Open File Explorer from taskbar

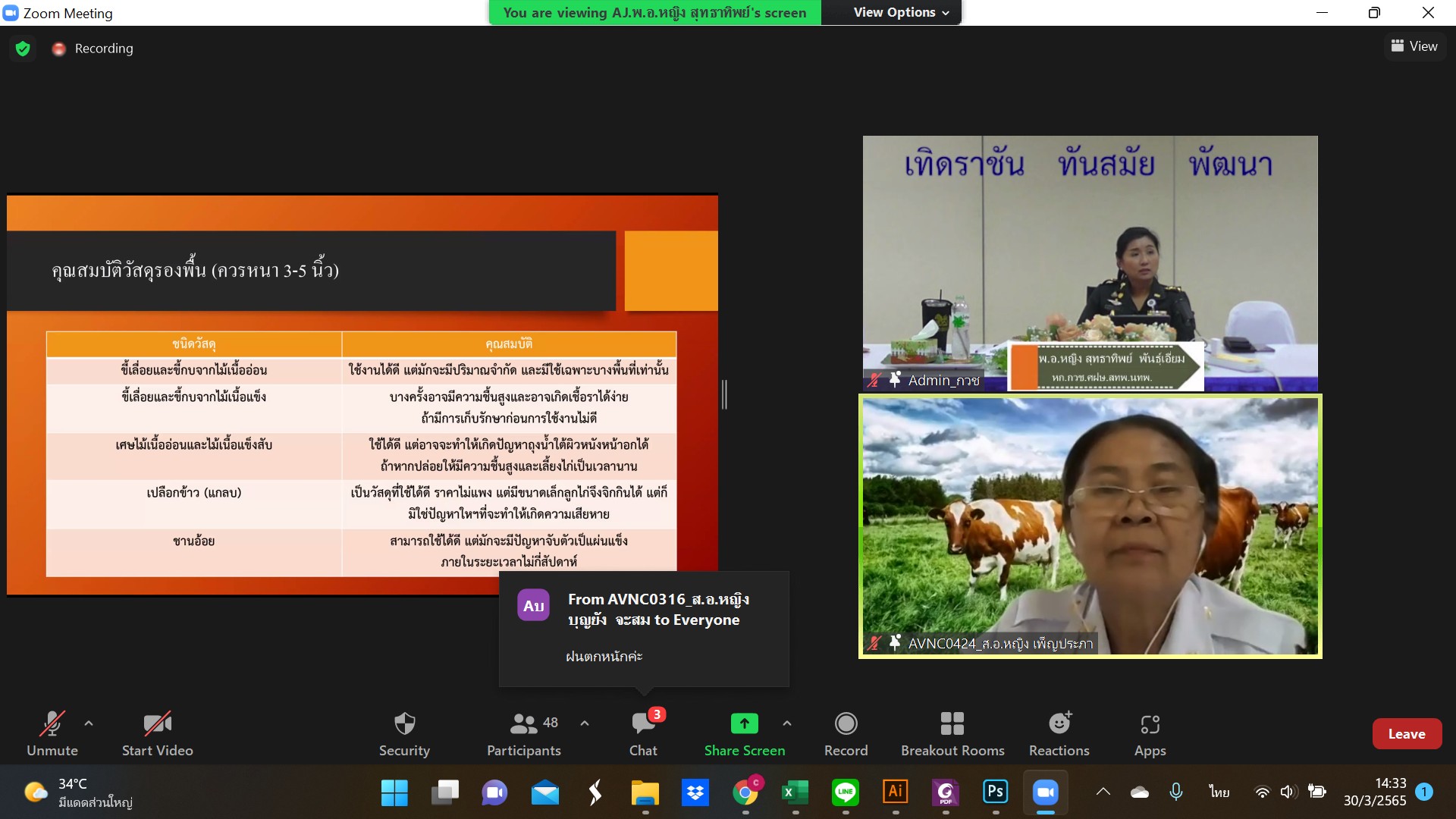645,792
